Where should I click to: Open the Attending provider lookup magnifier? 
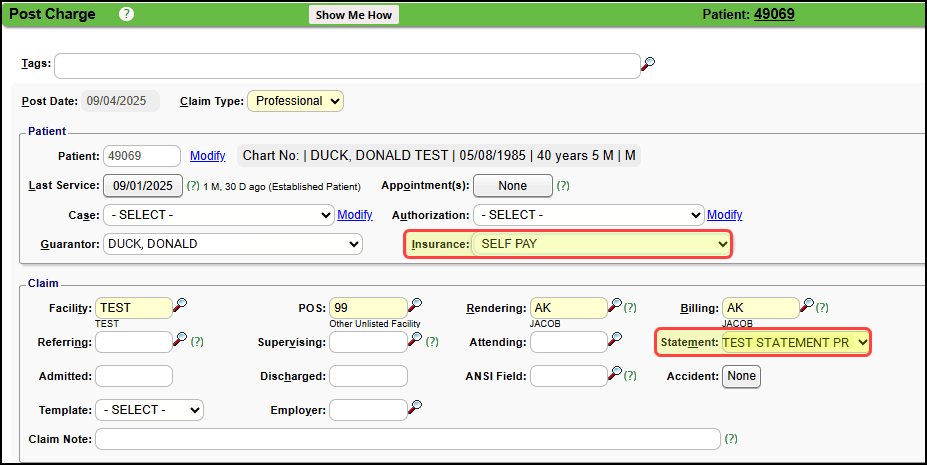point(614,341)
